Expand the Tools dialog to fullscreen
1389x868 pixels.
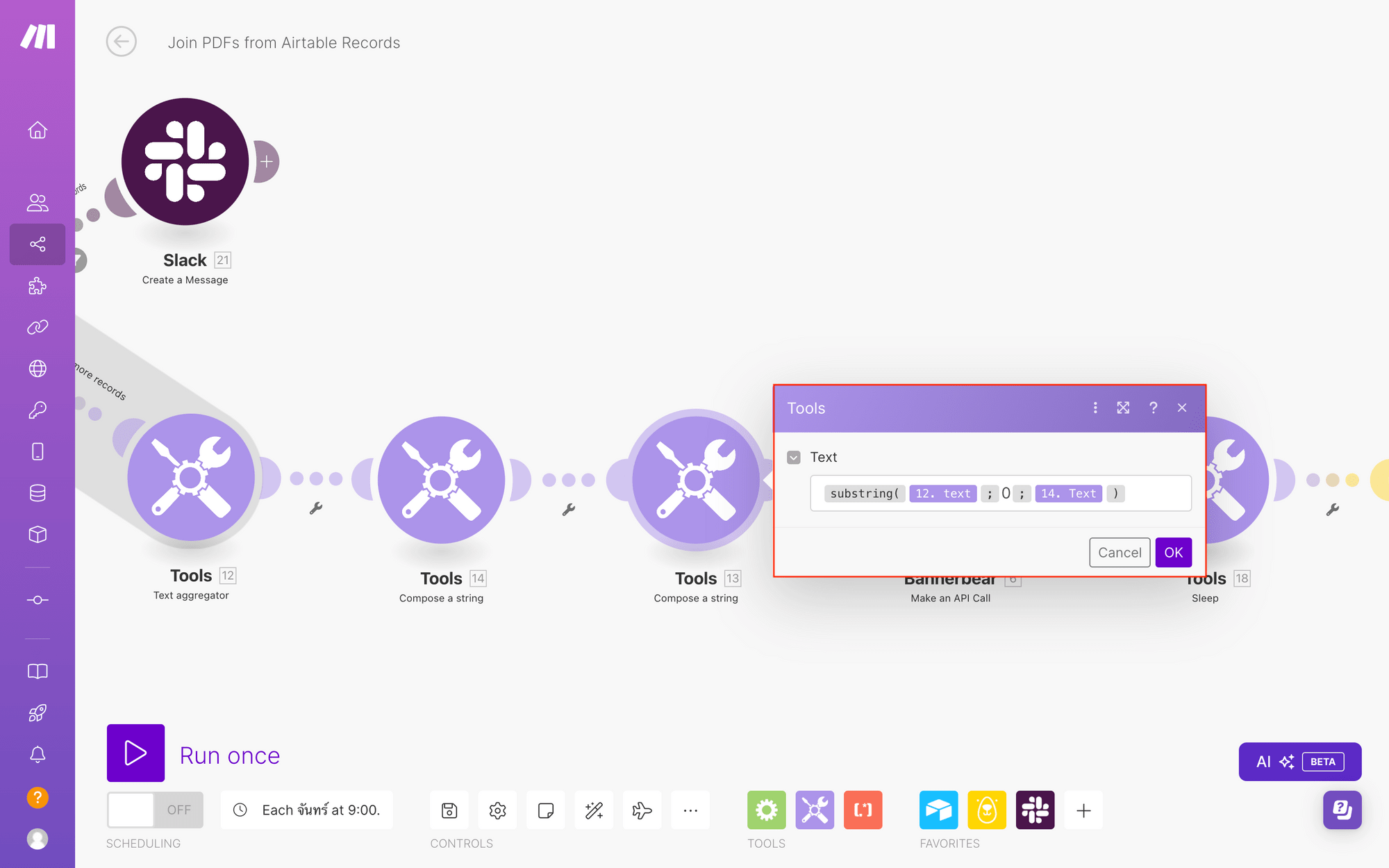click(1124, 408)
